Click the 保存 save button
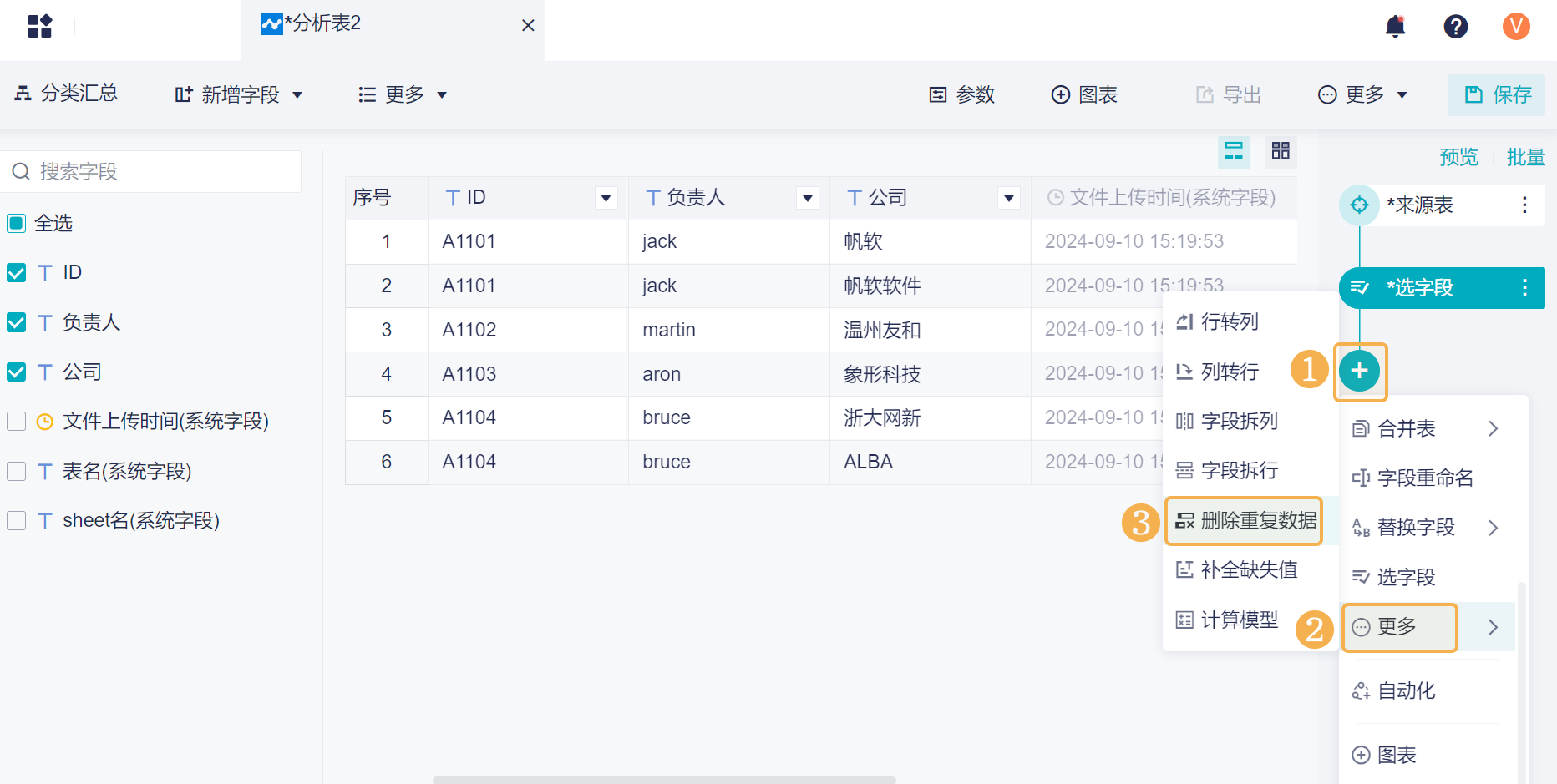 tap(1497, 95)
